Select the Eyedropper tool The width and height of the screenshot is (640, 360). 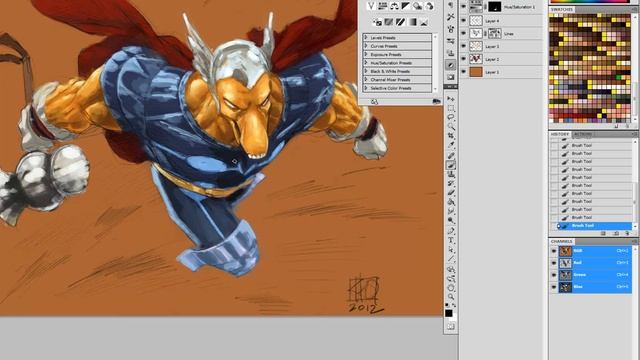(451, 145)
